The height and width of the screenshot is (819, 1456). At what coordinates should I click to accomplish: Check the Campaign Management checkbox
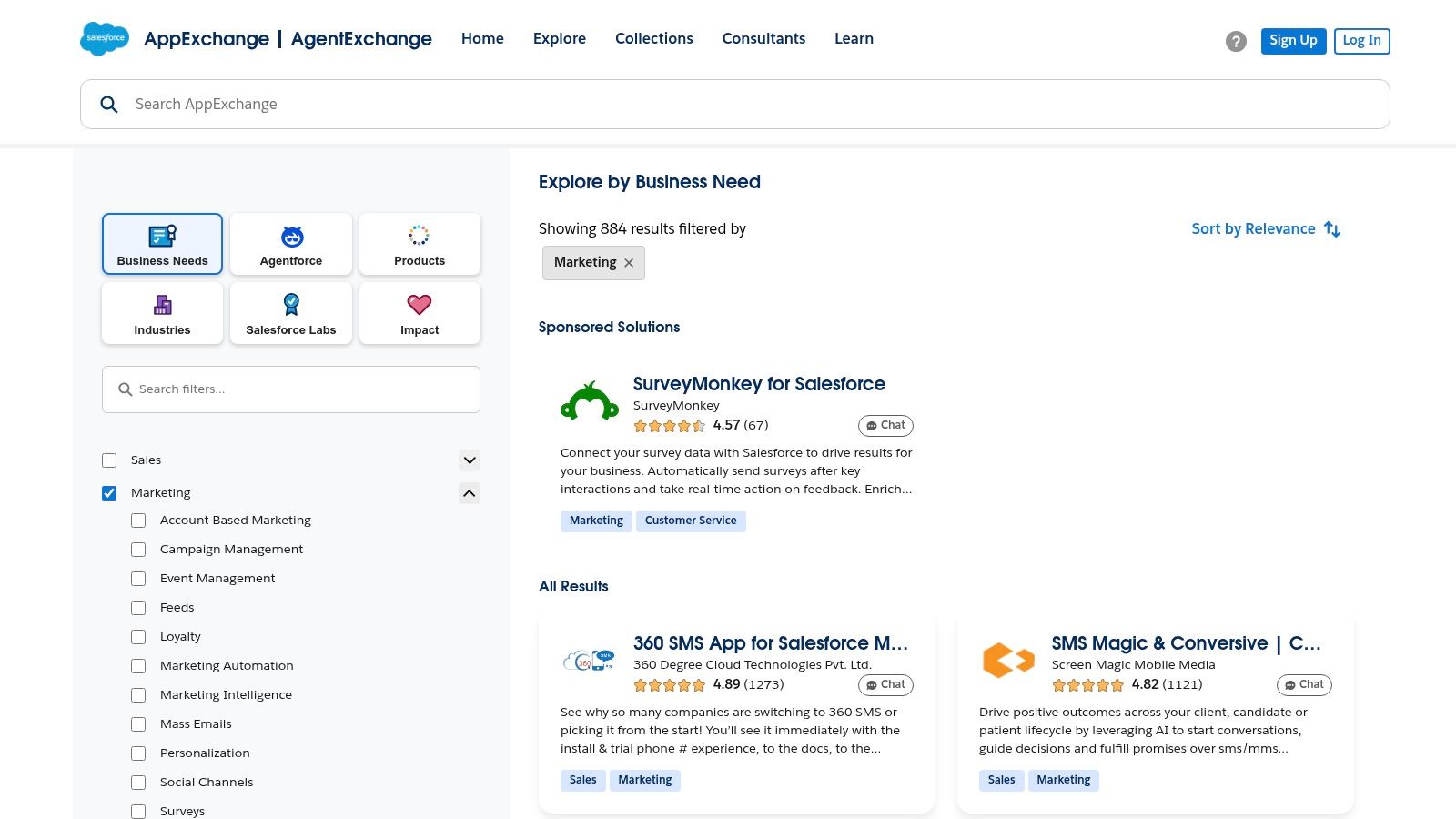pyautogui.click(x=137, y=550)
